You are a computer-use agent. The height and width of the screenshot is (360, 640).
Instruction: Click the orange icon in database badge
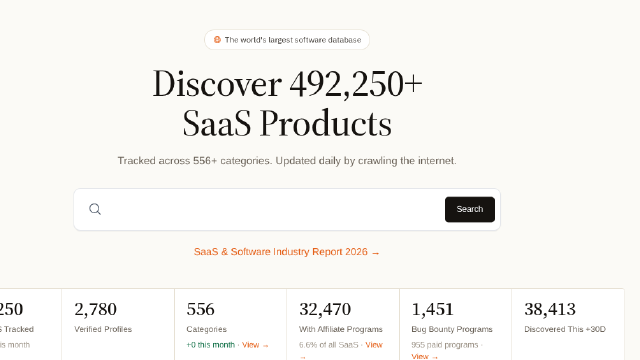pos(217,40)
